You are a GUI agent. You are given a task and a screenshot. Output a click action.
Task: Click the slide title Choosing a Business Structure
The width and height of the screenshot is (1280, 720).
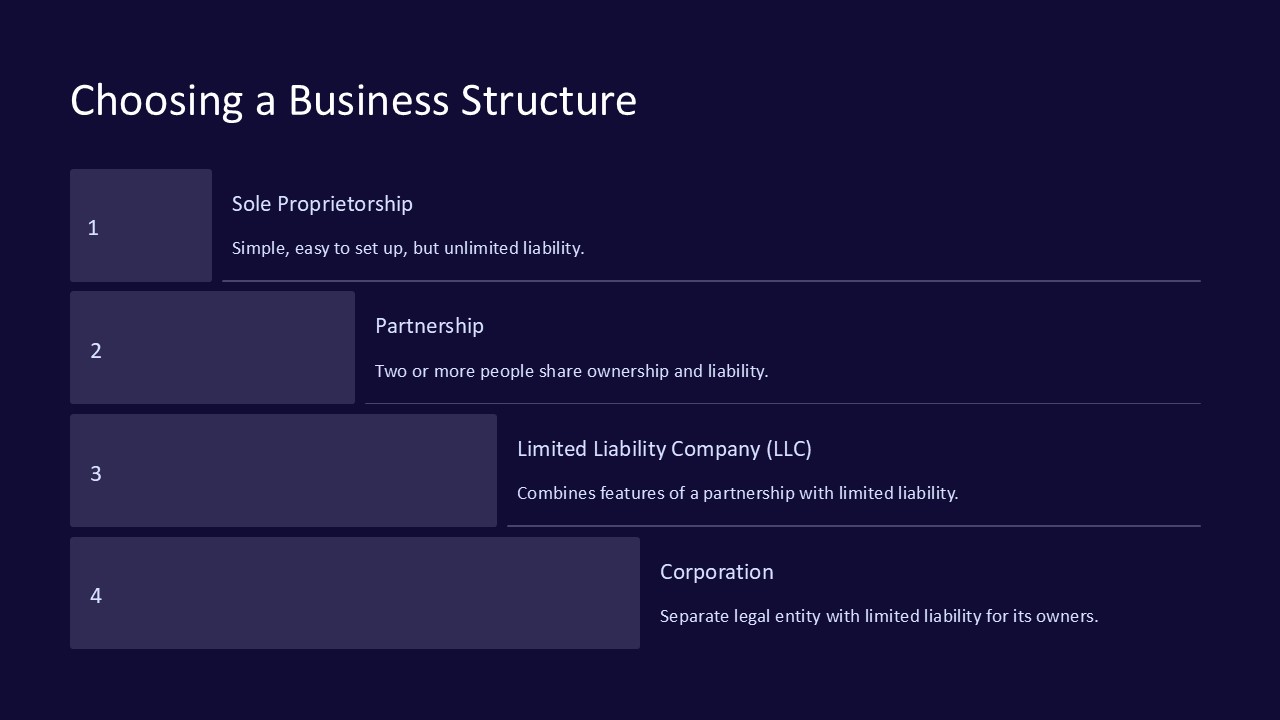coord(353,101)
